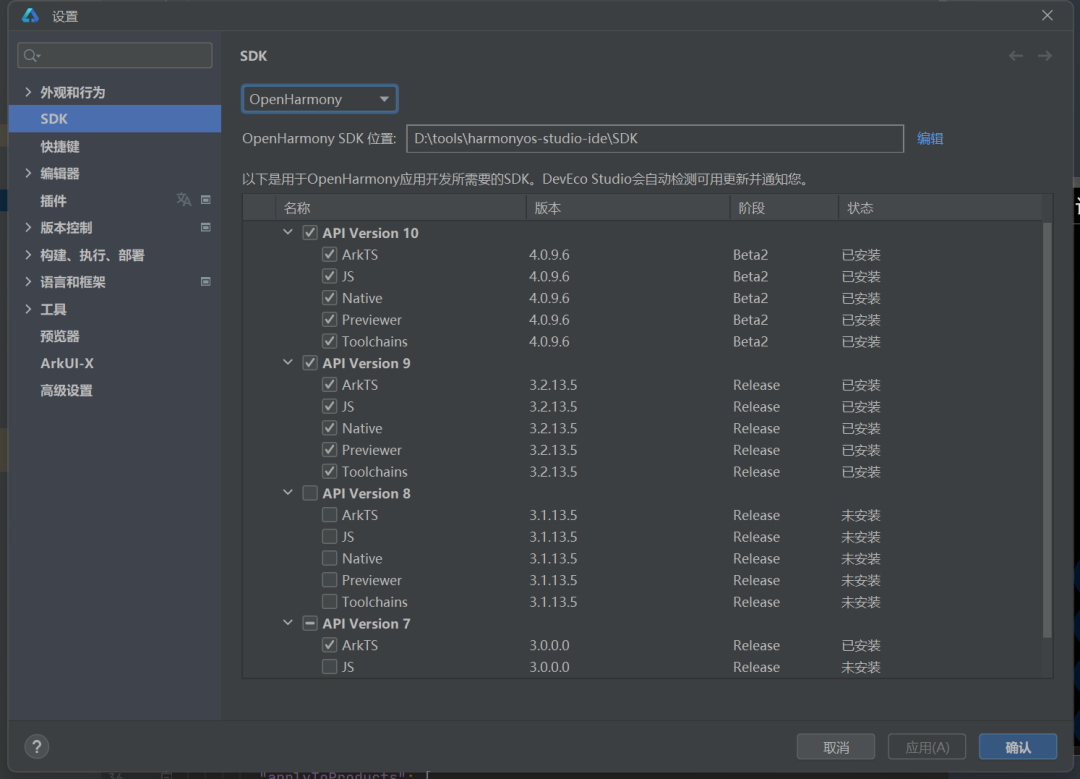
Task: Click the settings search field
Action: point(114,55)
